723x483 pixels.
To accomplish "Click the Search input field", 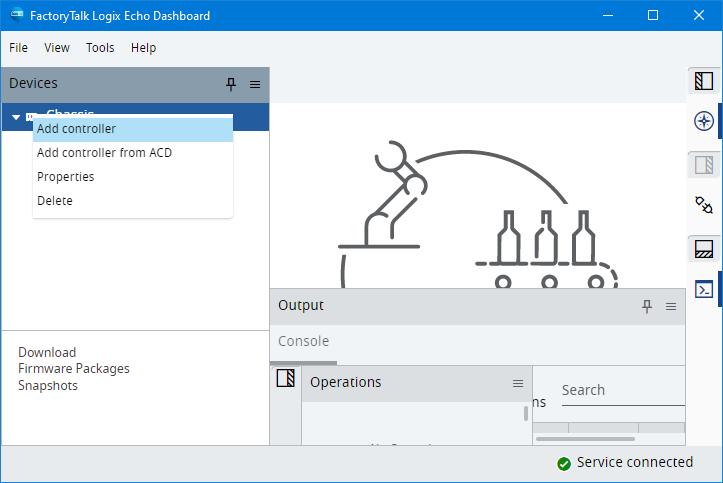I will 623,391.
